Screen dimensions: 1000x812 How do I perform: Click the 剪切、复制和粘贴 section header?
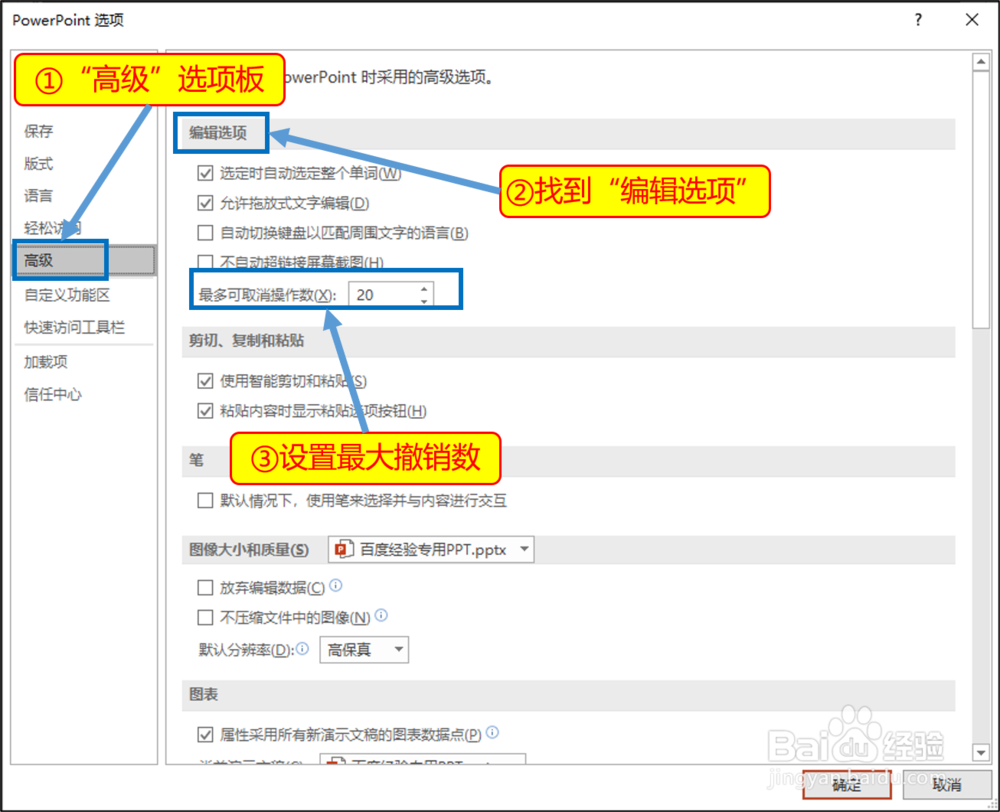(x=246, y=341)
